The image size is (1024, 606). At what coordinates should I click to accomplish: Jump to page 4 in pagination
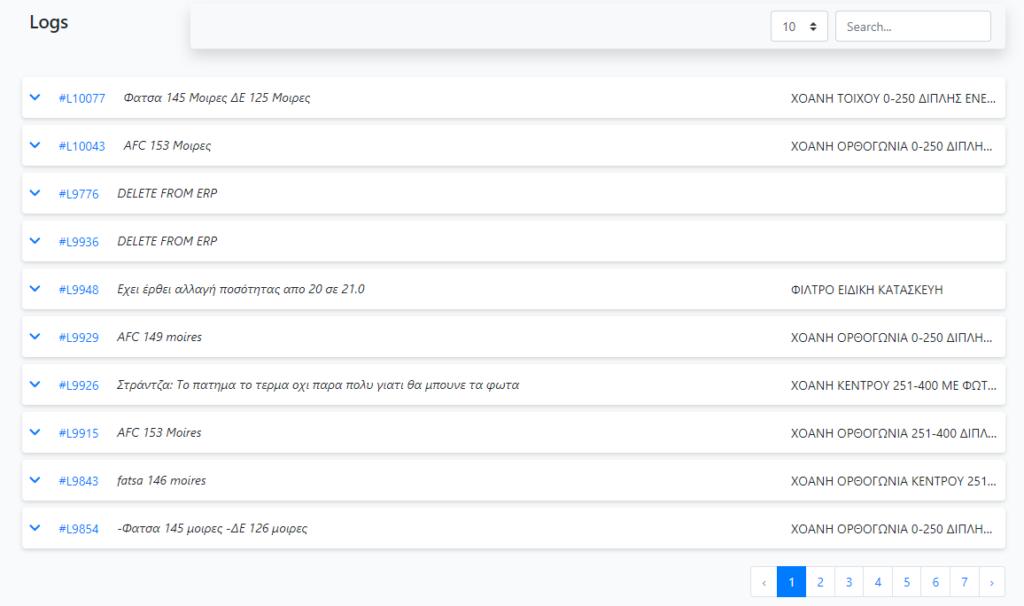coord(877,581)
